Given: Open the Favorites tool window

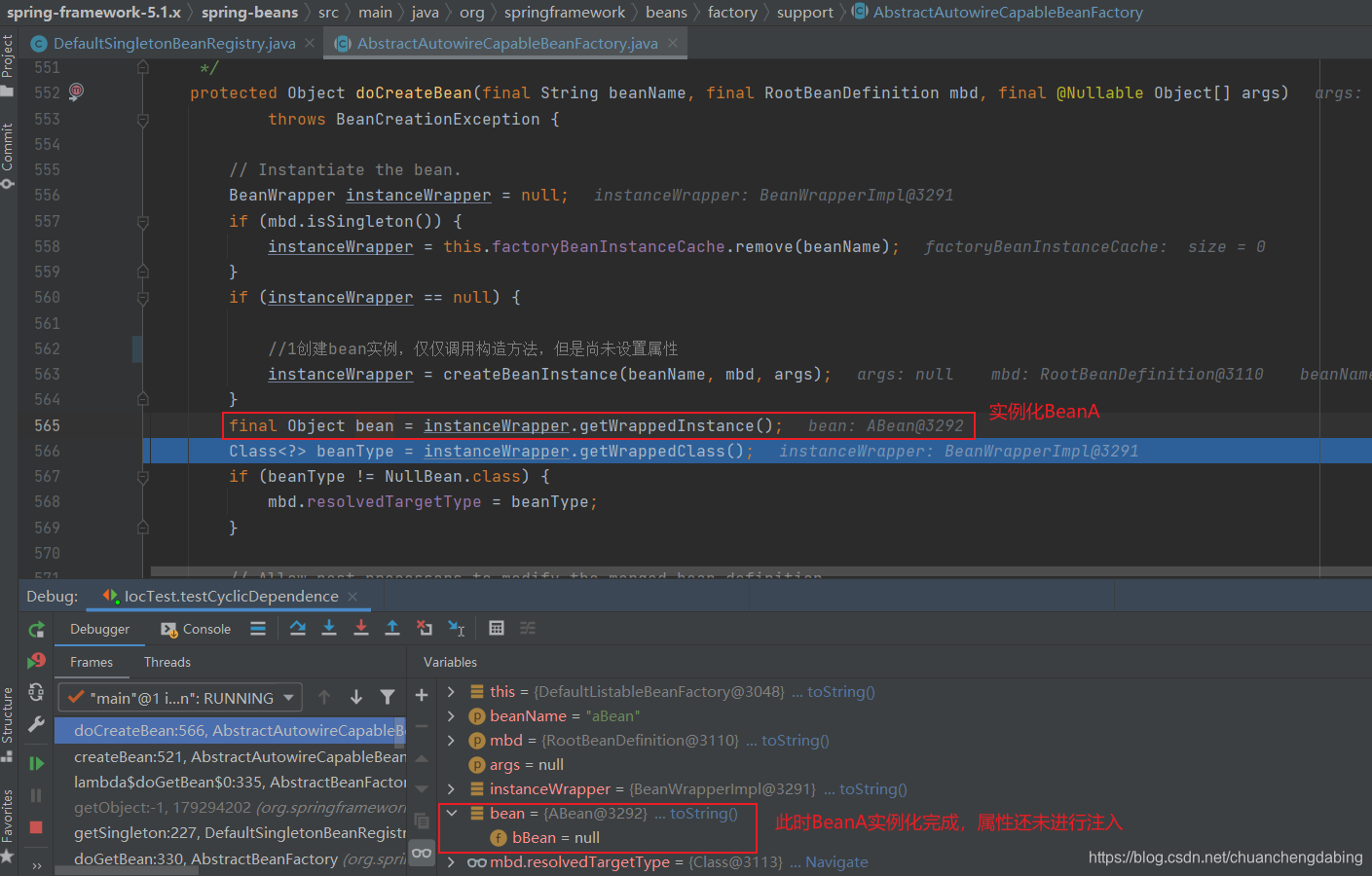Looking at the screenshot, I should (x=8, y=825).
